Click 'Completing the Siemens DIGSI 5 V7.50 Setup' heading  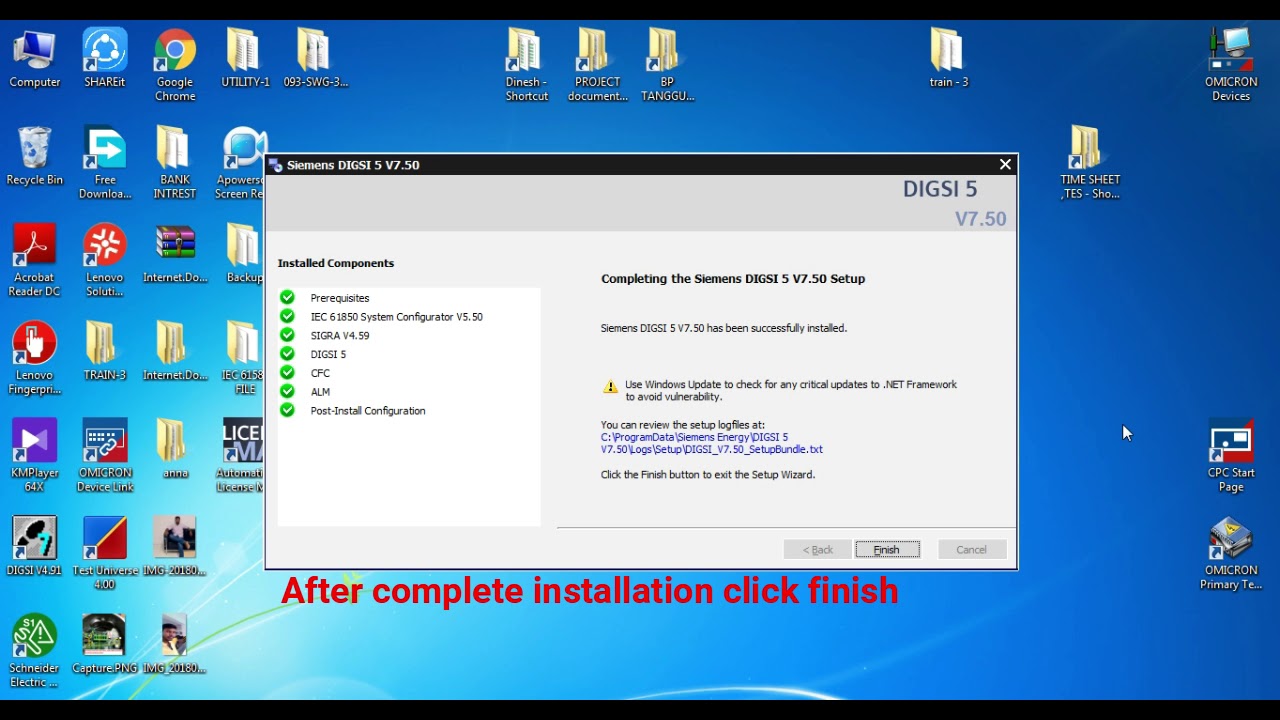tap(733, 279)
